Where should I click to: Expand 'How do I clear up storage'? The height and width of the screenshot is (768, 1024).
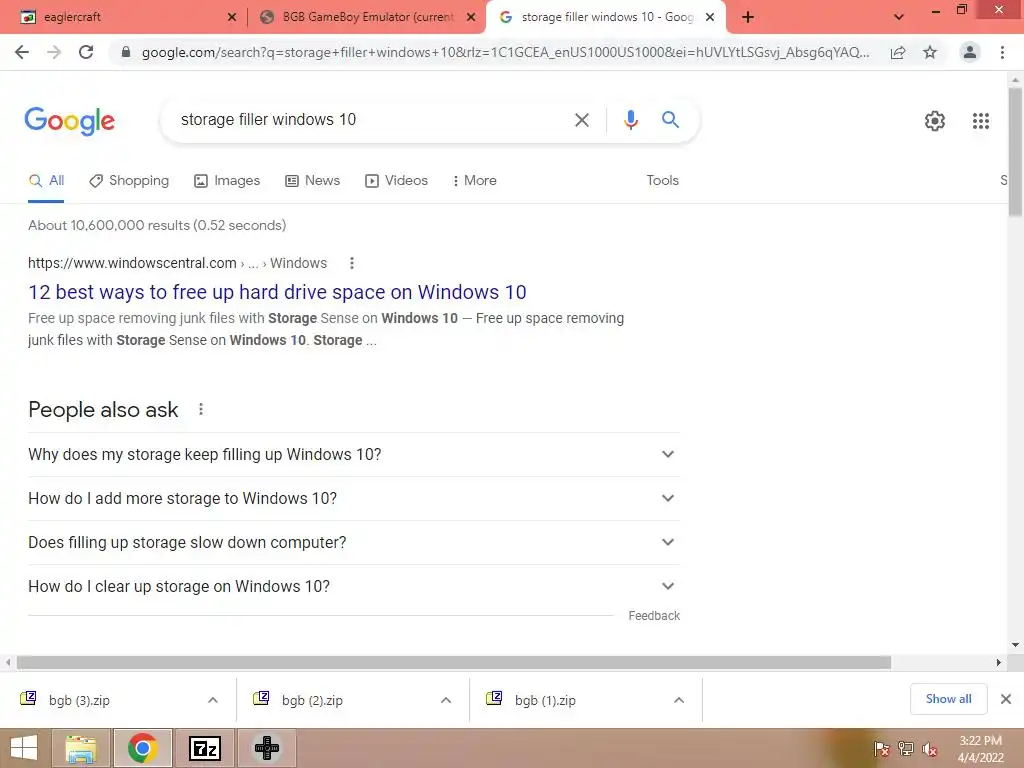point(353,586)
